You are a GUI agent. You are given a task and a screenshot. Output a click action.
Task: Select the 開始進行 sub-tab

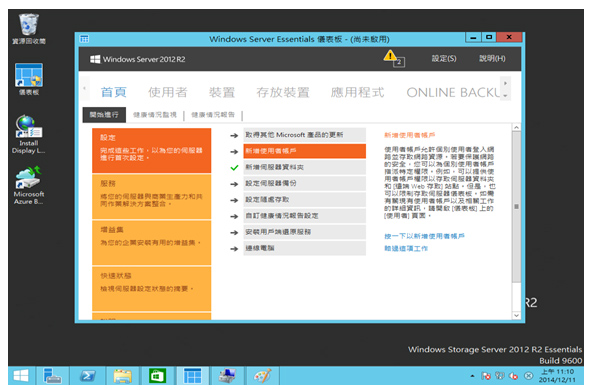click(104, 114)
